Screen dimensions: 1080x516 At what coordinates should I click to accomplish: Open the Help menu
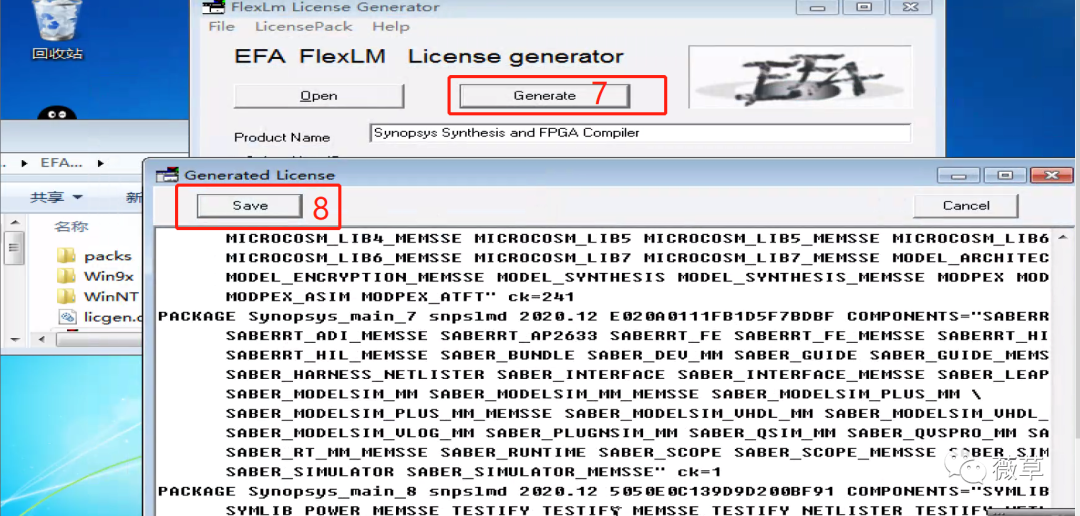click(x=391, y=27)
